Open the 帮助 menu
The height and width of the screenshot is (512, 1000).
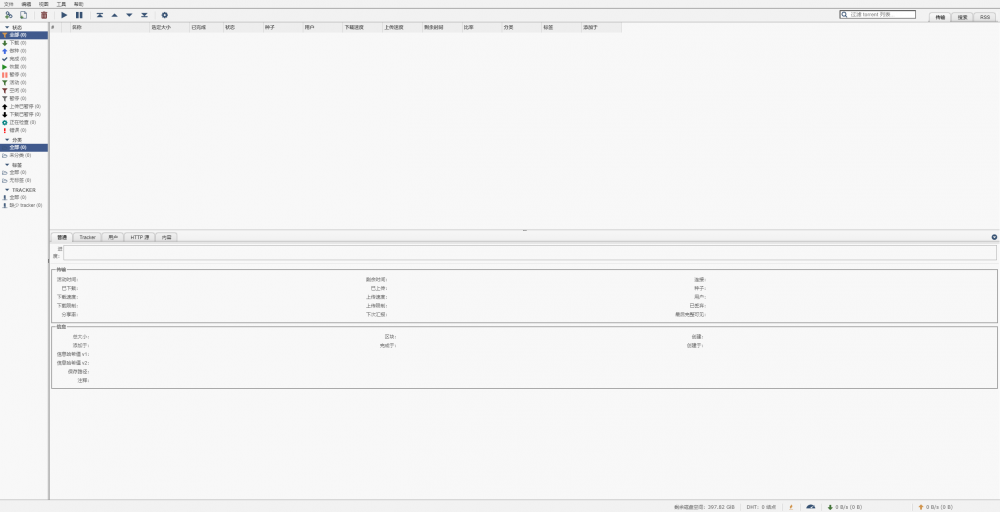[78, 4]
